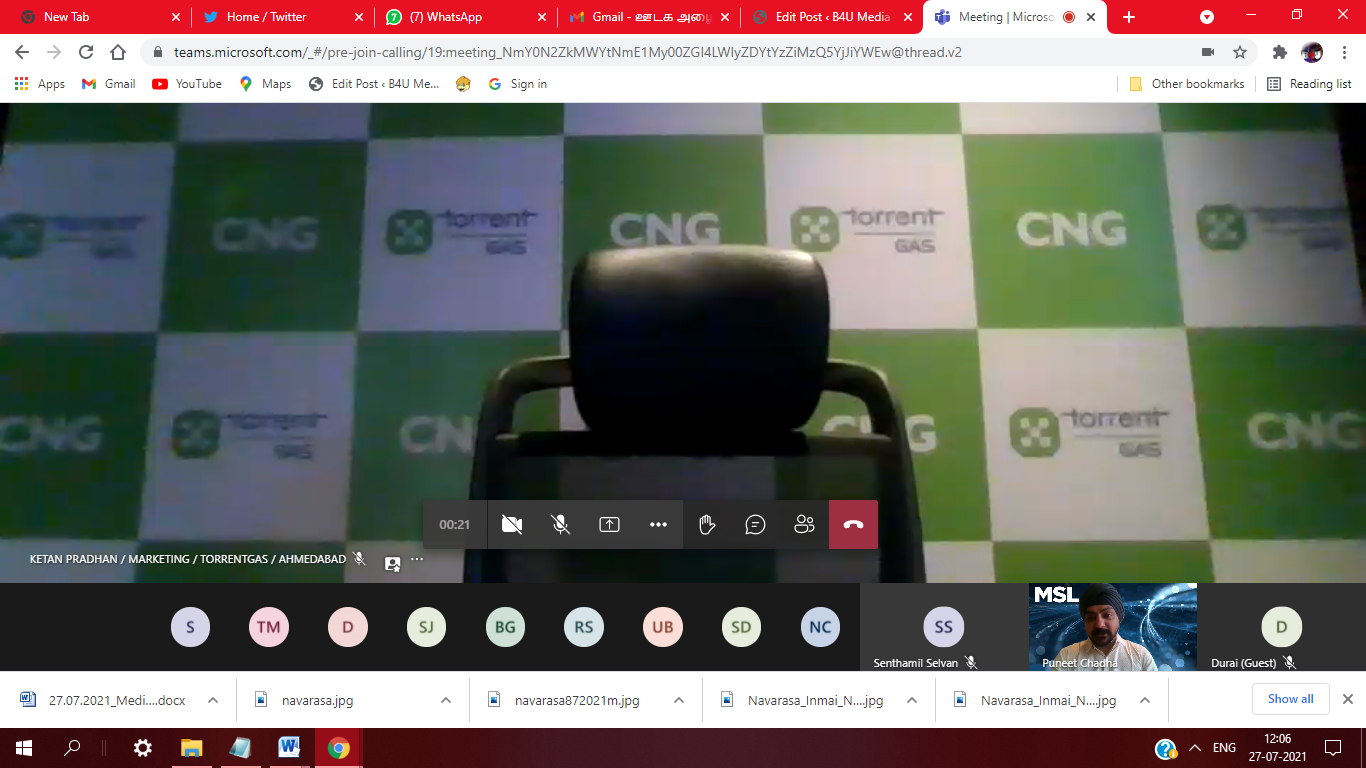Click the 00:21 call duration timer
Viewport: 1366px width, 768px height.
click(x=455, y=525)
